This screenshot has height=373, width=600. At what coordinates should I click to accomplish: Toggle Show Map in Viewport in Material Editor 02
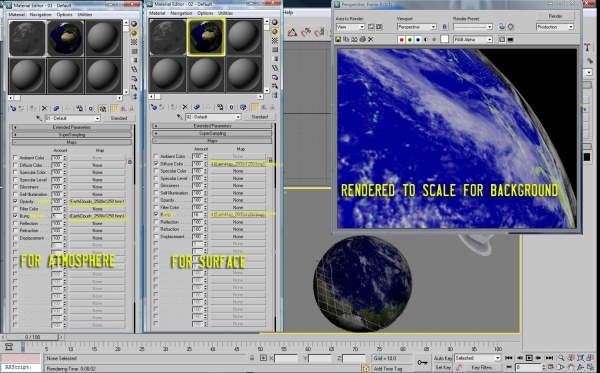(243, 107)
